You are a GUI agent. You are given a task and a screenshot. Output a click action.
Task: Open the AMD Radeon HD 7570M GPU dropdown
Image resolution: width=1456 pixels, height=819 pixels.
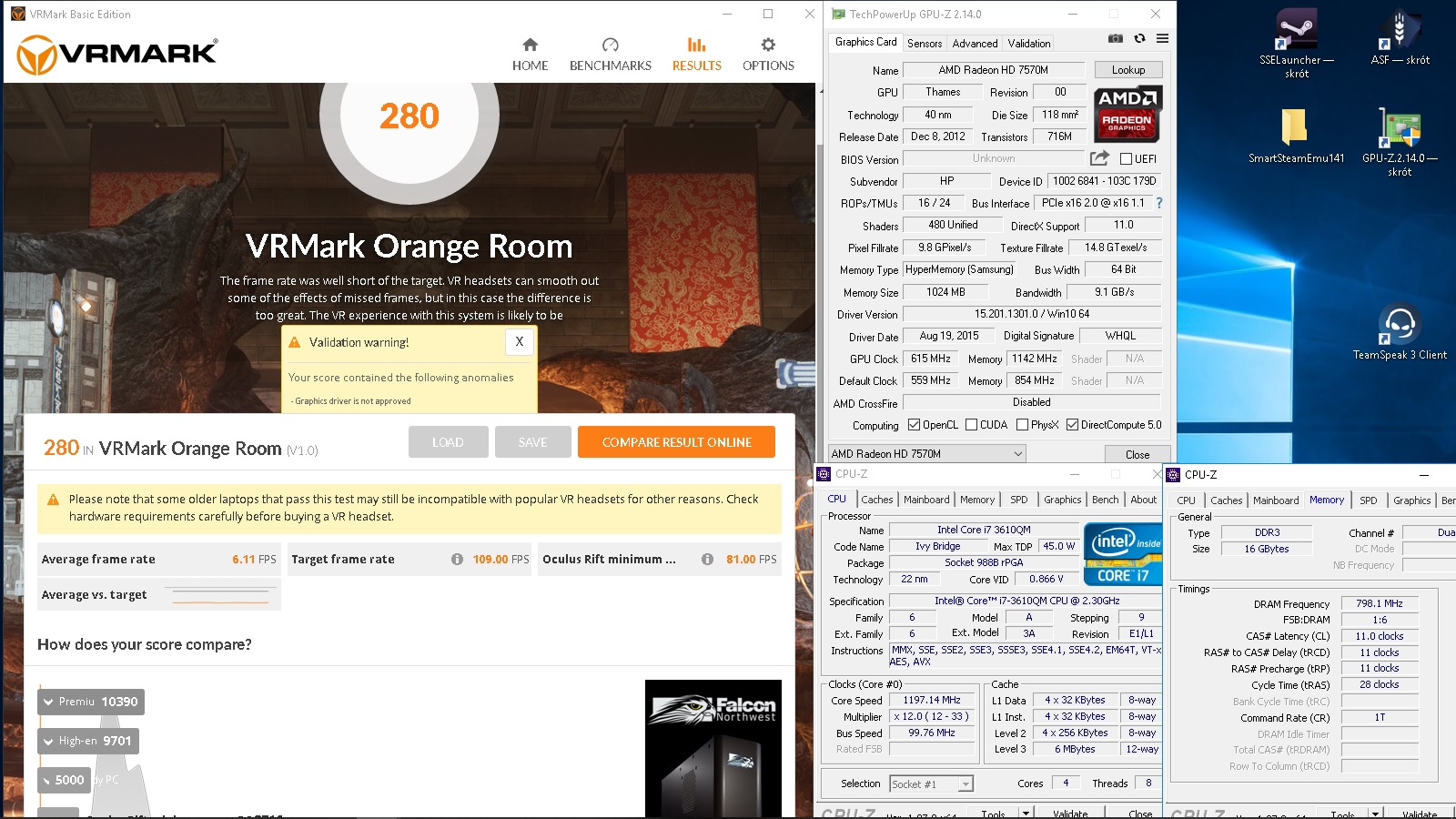tap(926, 453)
